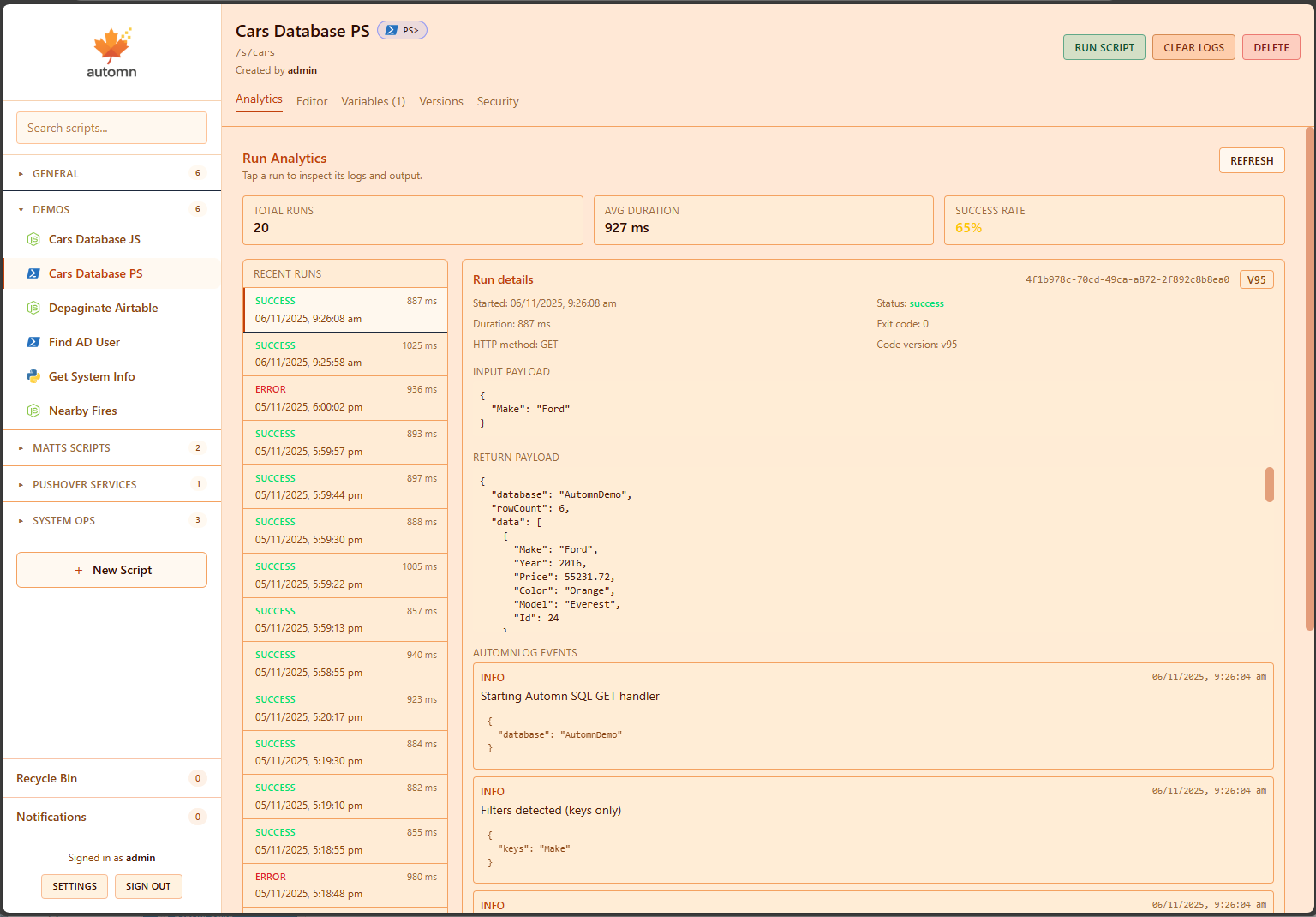Click the Total Runs value 20
The height and width of the screenshot is (917, 1316).
[x=261, y=228]
